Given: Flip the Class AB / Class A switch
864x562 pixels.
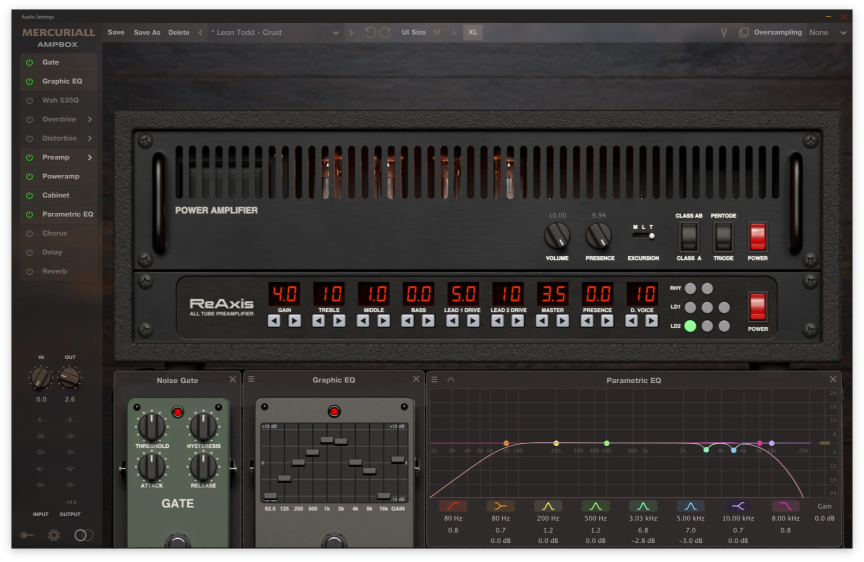Looking at the screenshot, I should (689, 237).
